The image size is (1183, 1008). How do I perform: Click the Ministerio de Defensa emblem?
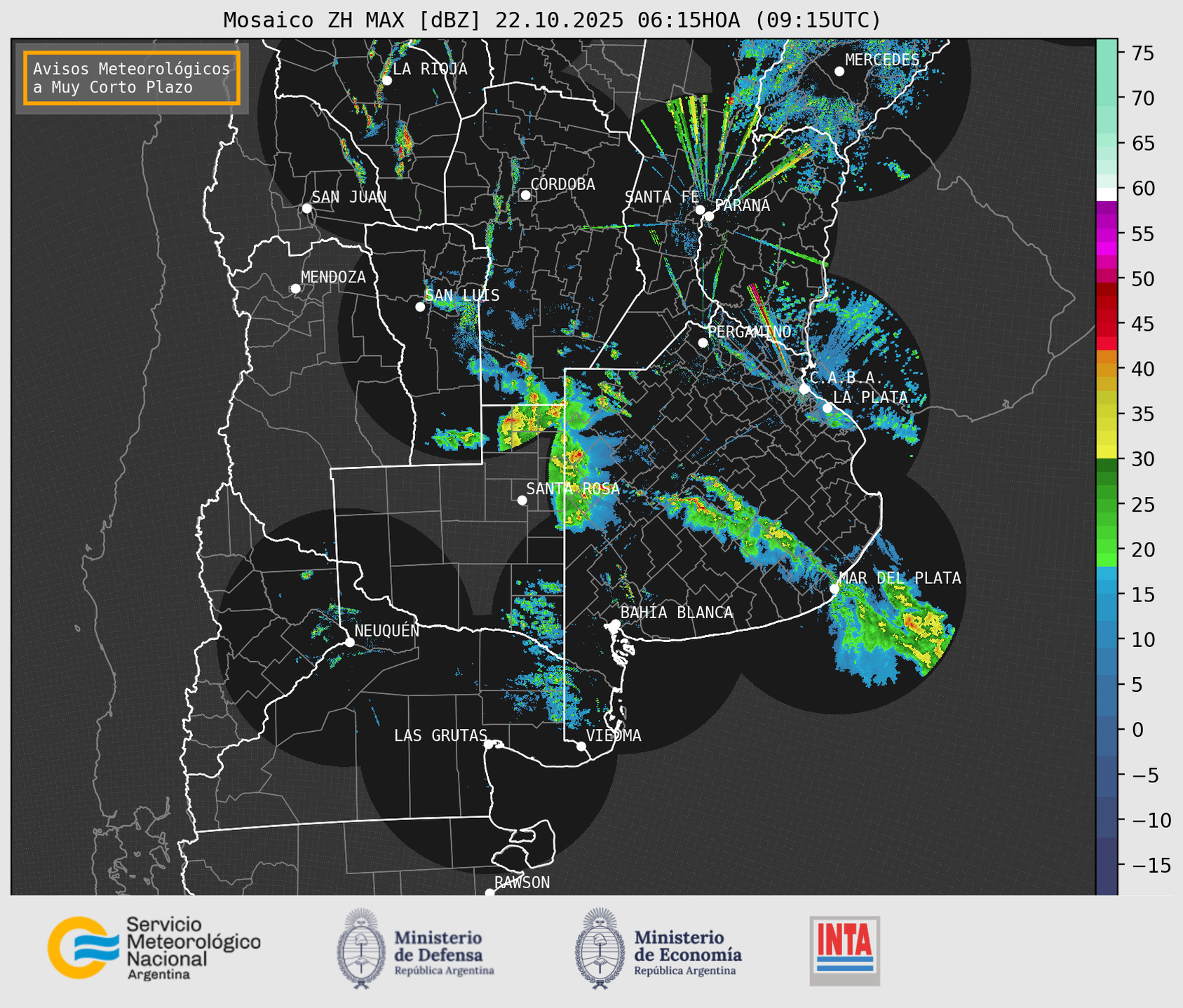tap(362, 948)
